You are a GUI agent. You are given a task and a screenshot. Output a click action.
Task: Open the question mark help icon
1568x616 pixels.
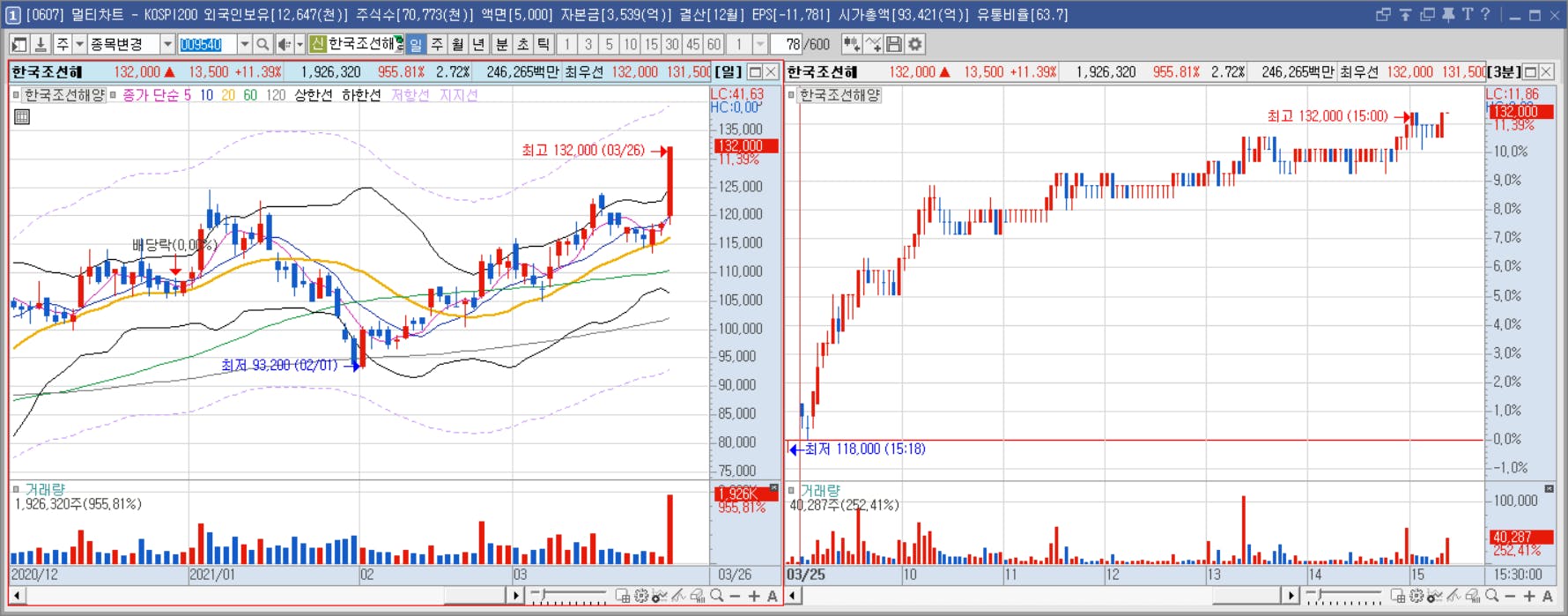coord(1486,14)
